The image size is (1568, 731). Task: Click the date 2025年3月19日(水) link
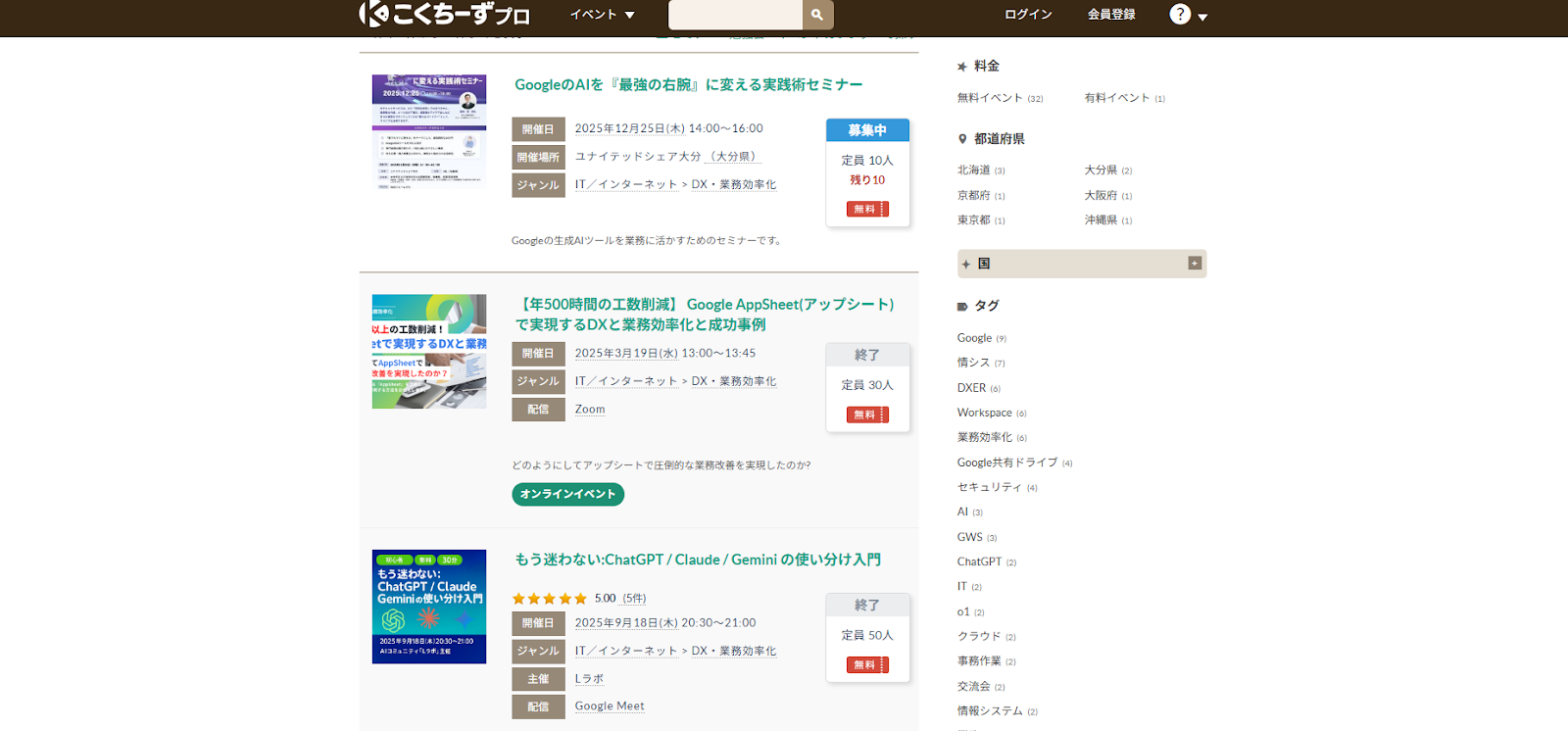[x=626, y=354]
